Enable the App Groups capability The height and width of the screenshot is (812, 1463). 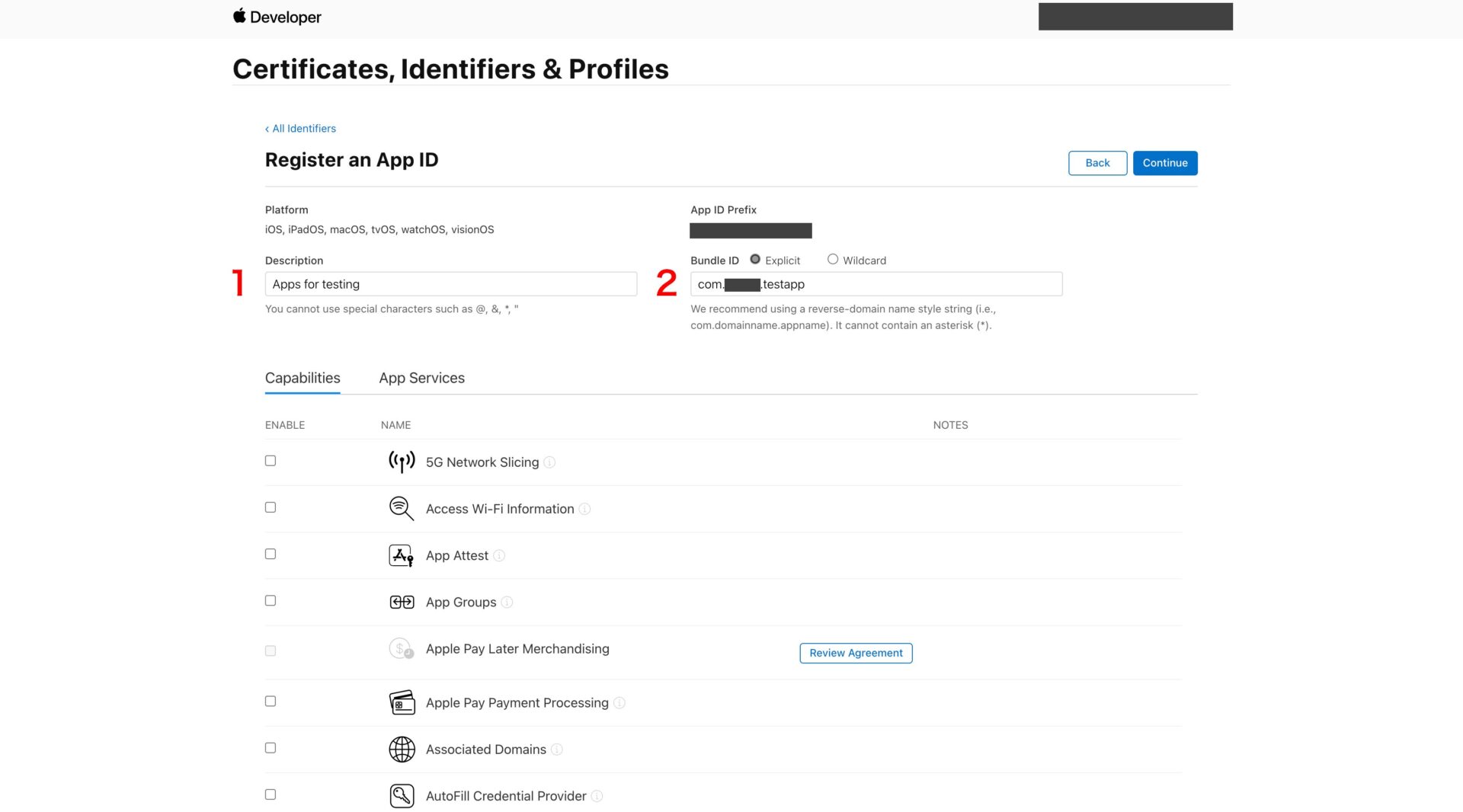pos(270,600)
